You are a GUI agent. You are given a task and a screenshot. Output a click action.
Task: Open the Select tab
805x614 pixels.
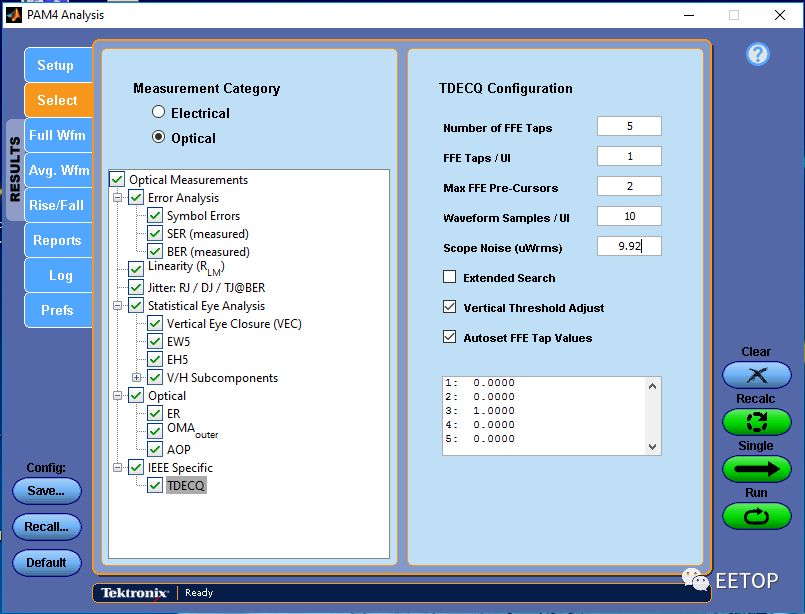(58, 100)
